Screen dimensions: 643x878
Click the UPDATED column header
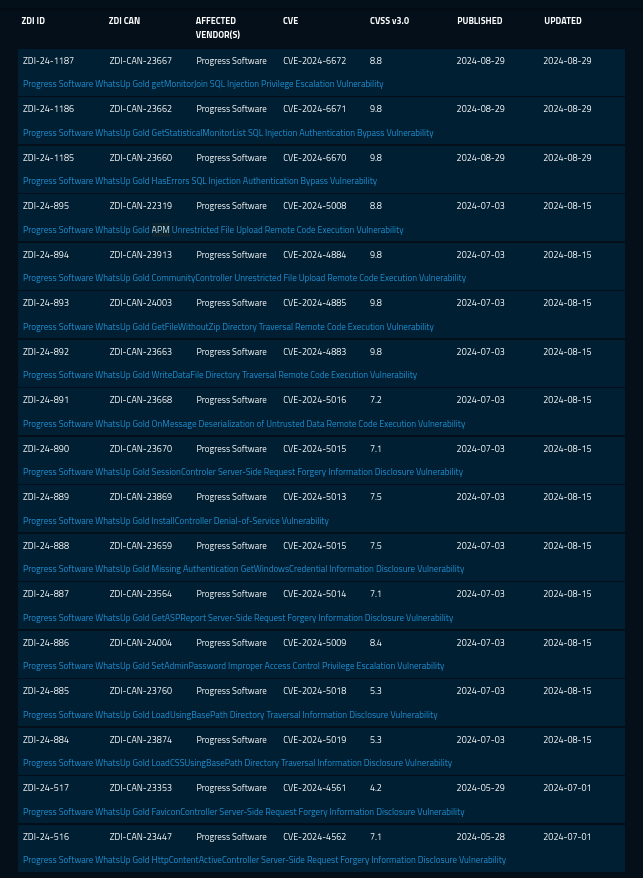click(564, 21)
